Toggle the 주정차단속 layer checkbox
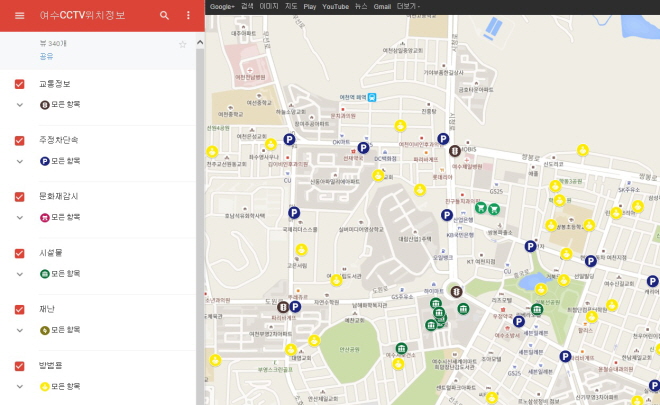Viewport: 660px width, 405px height. click(20, 140)
